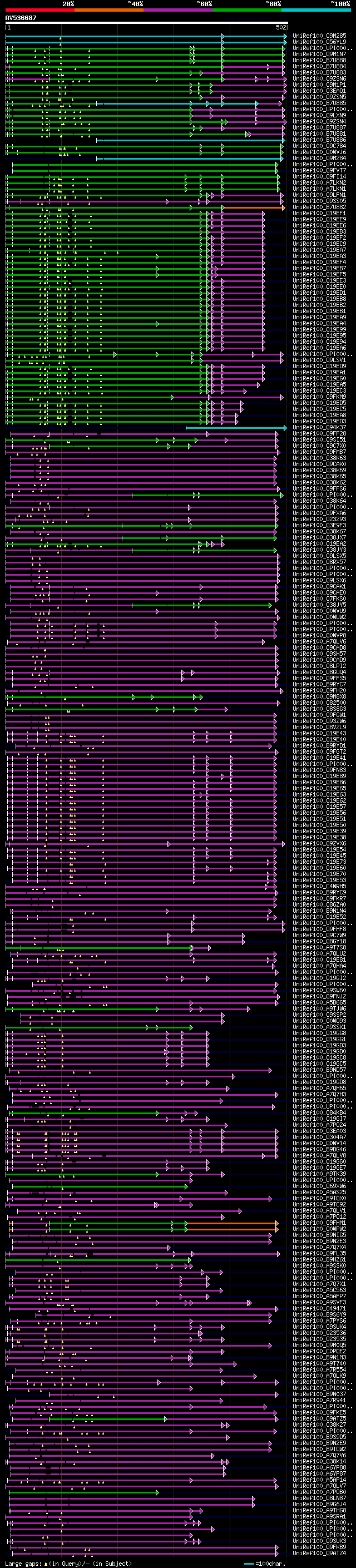Select the UniRef100_Q9M284 label

coord(319,159)
